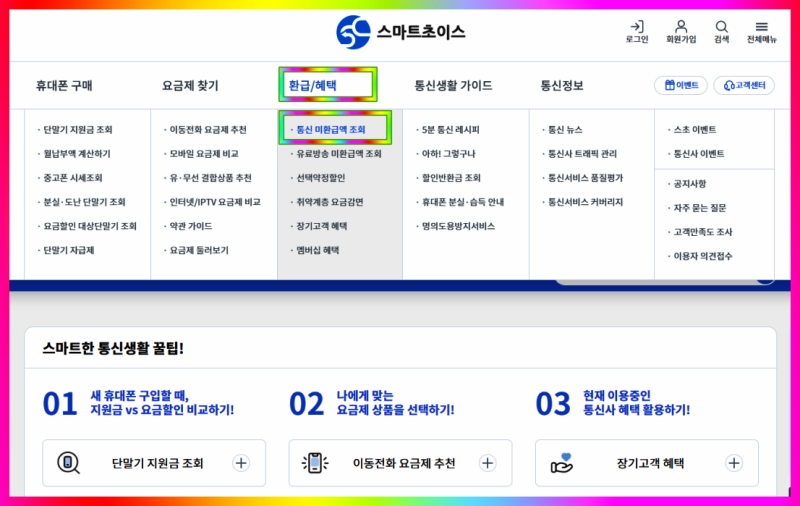Click the 이동전화 요금제 추천 card button

click(401, 463)
